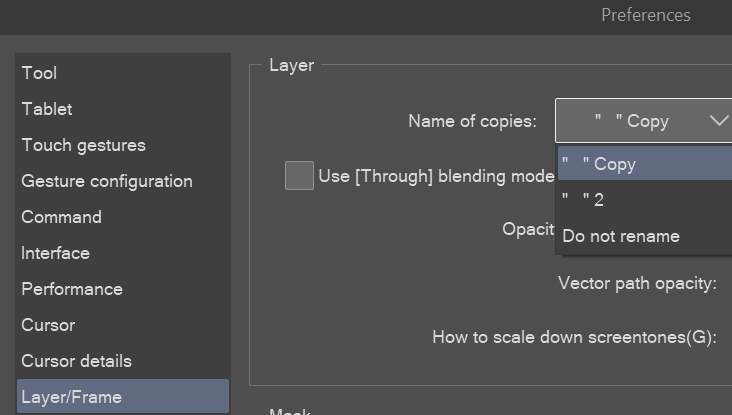This screenshot has height=415, width=732.
Task: Select Tablet in the preferences sidebar
Action: point(123,109)
